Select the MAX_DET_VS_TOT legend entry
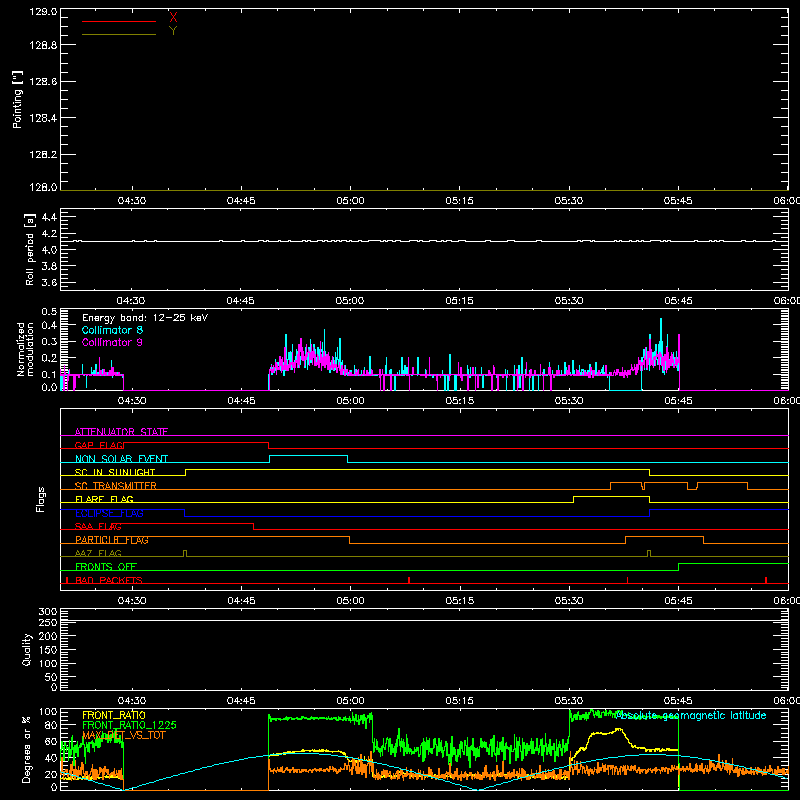This screenshot has height=800, width=800. tap(124, 735)
